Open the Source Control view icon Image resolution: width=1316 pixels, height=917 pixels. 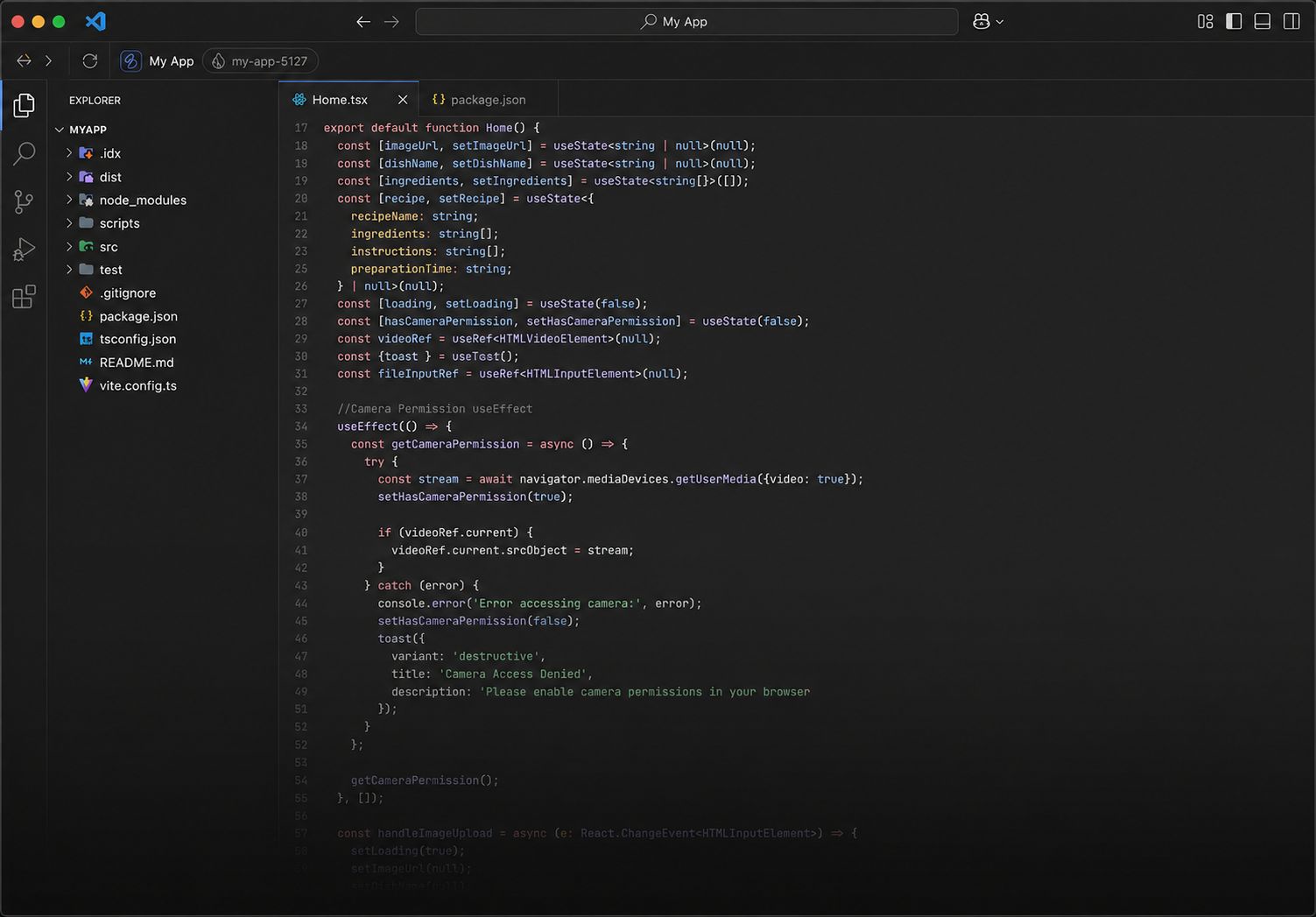24,201
